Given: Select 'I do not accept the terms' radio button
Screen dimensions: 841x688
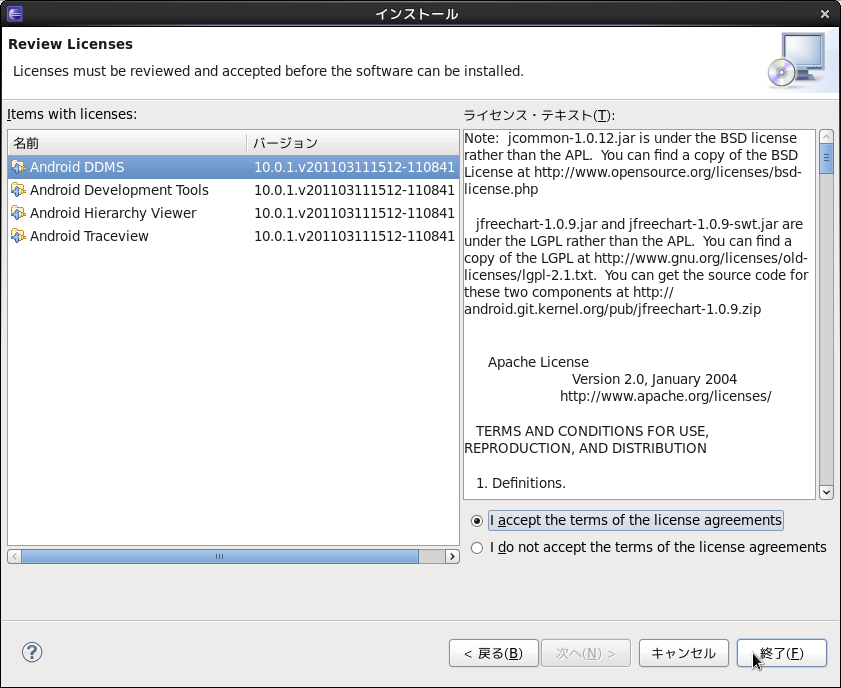Looking at the screenshot, I should point(477,548).
